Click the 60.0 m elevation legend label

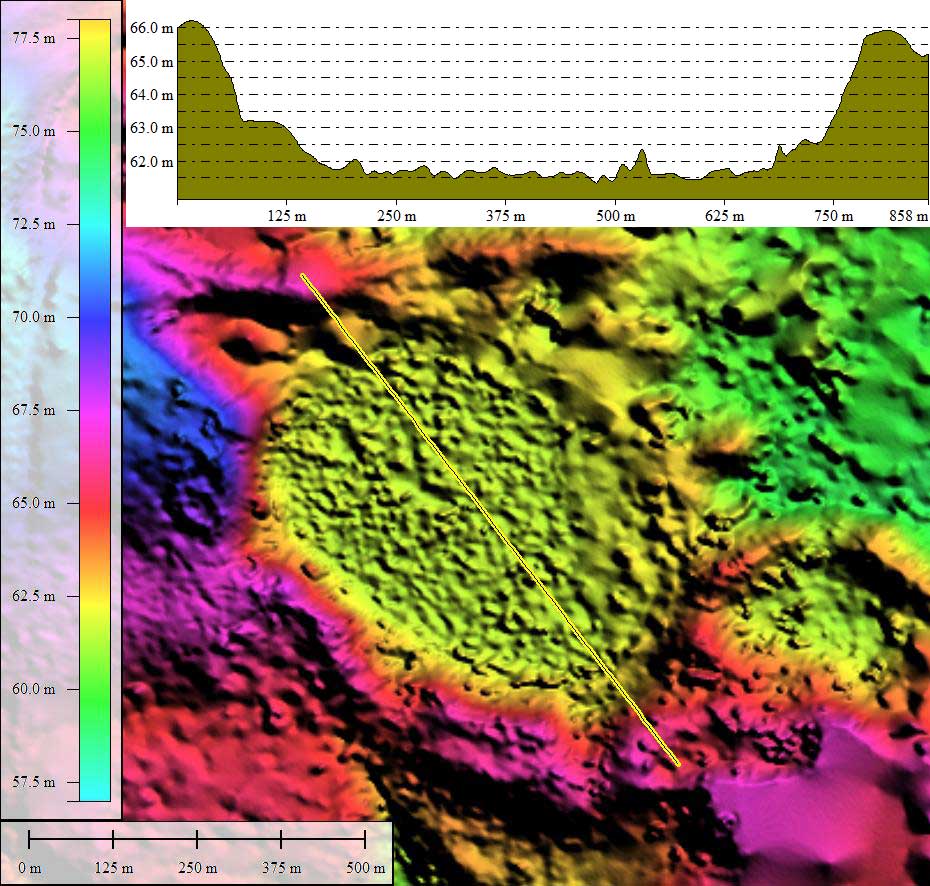click(34, 689)
